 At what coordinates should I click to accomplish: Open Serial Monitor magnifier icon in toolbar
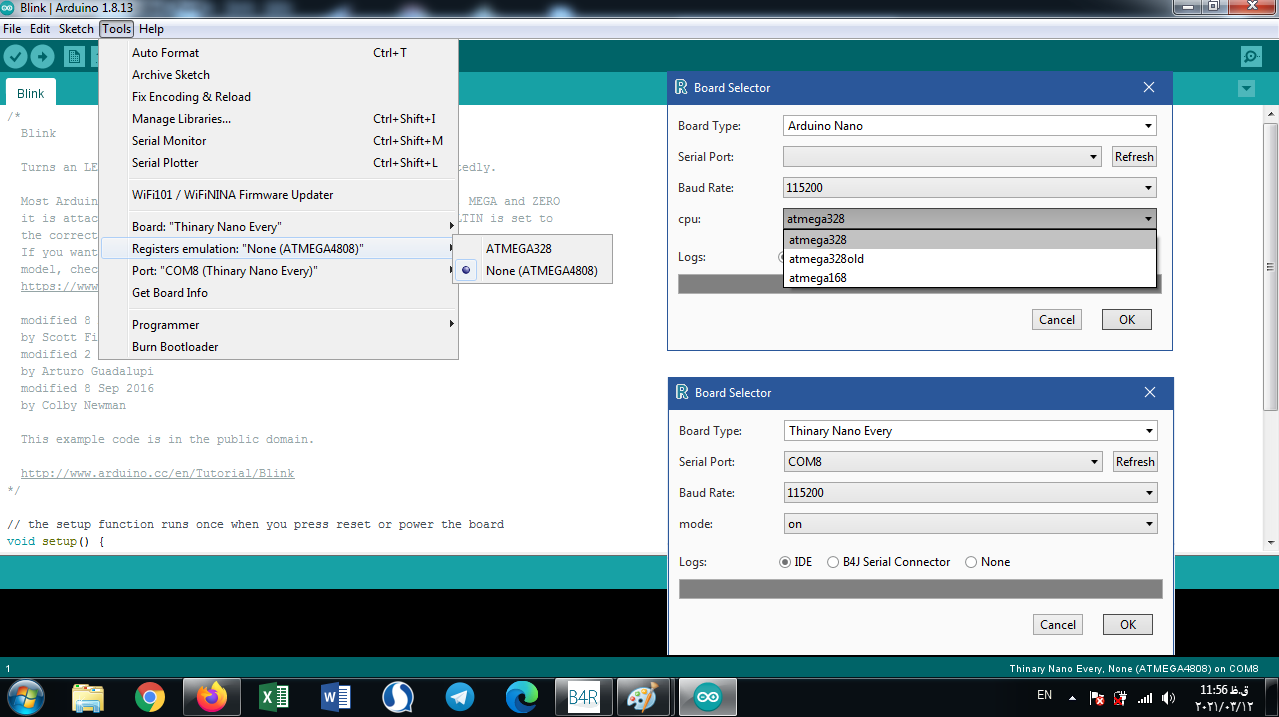tap(1250, 57)
